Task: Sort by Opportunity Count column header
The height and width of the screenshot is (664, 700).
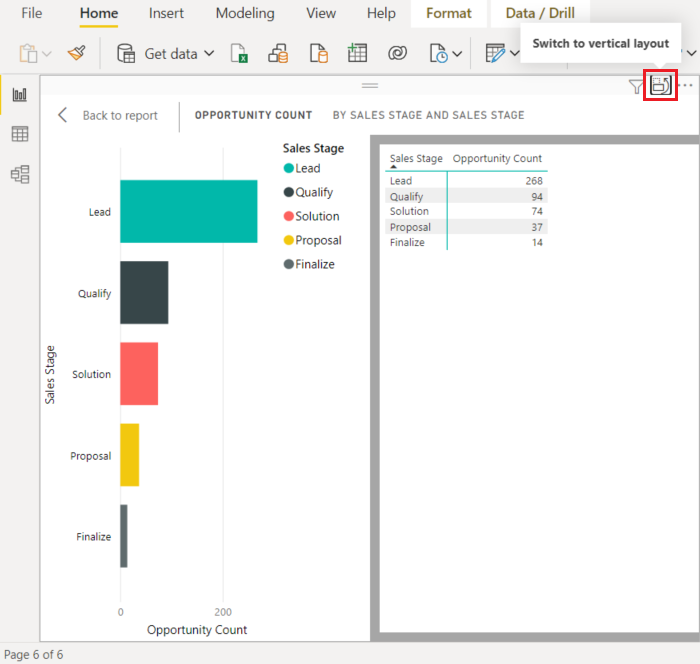Action: [497, 159]
